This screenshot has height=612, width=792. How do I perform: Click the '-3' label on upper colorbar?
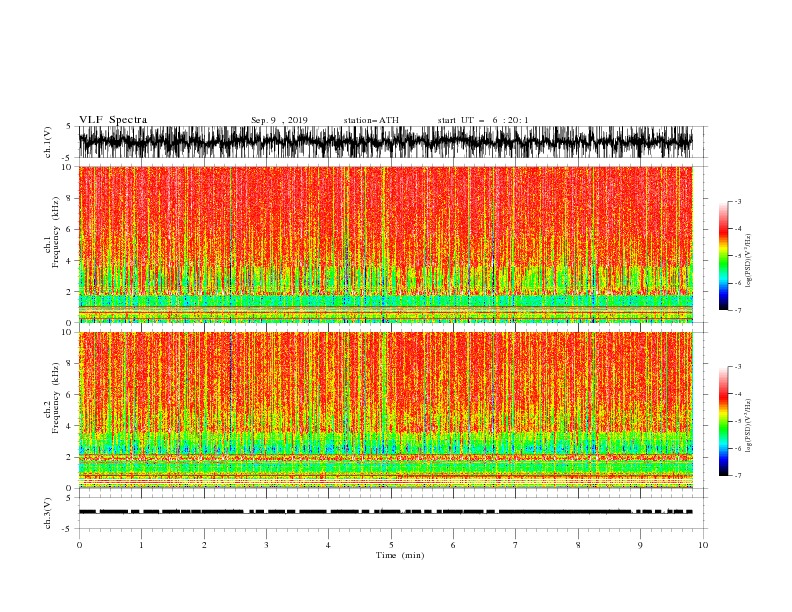pyautogui.click(x=737, y=201)
